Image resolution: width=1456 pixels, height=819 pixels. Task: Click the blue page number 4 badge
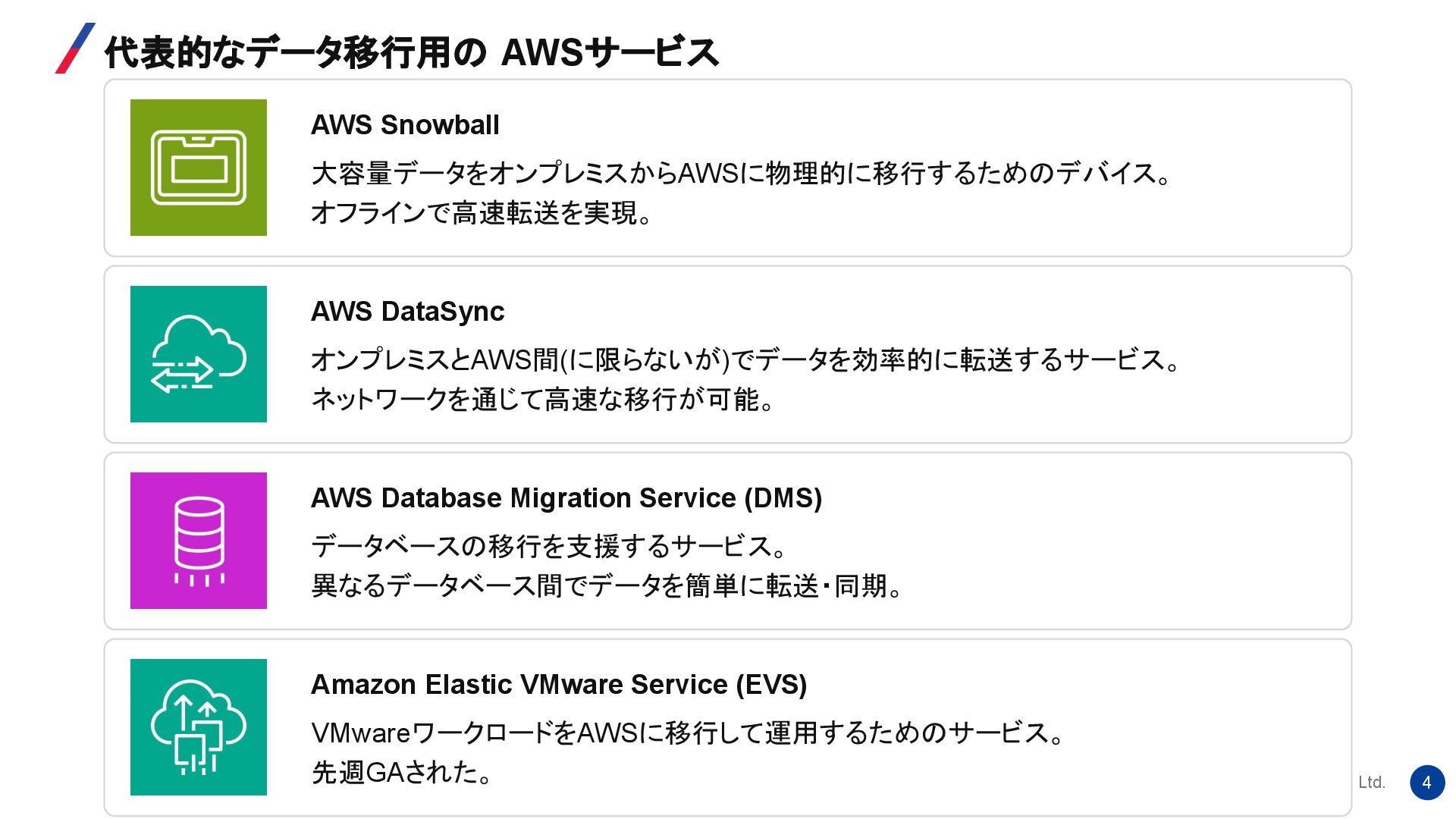tap(1427, 783)
